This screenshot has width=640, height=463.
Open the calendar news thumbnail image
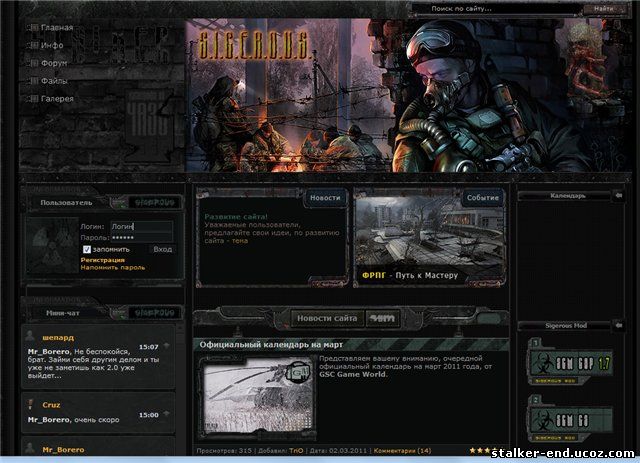coord(258,396)
